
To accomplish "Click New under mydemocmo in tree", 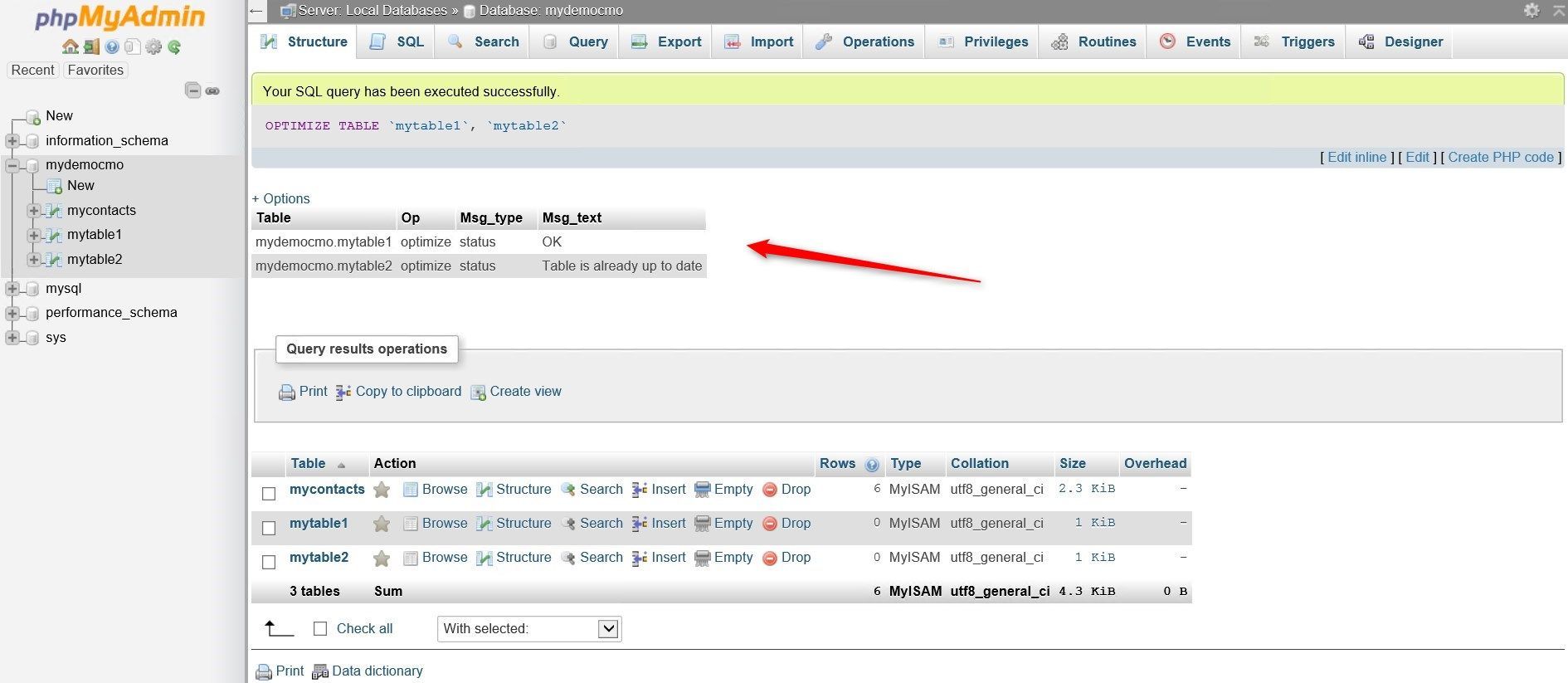I will (80, 186).
